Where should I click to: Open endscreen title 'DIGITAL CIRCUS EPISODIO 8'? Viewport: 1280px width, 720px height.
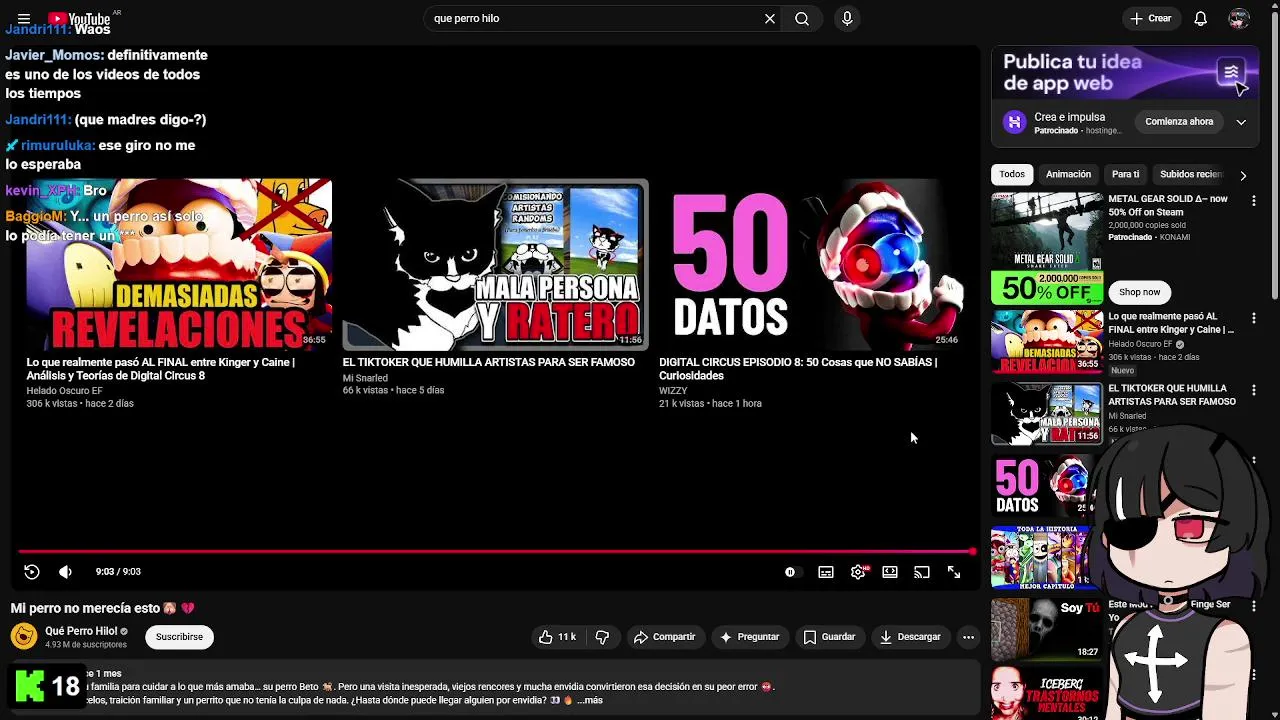(x=798, y=369)
